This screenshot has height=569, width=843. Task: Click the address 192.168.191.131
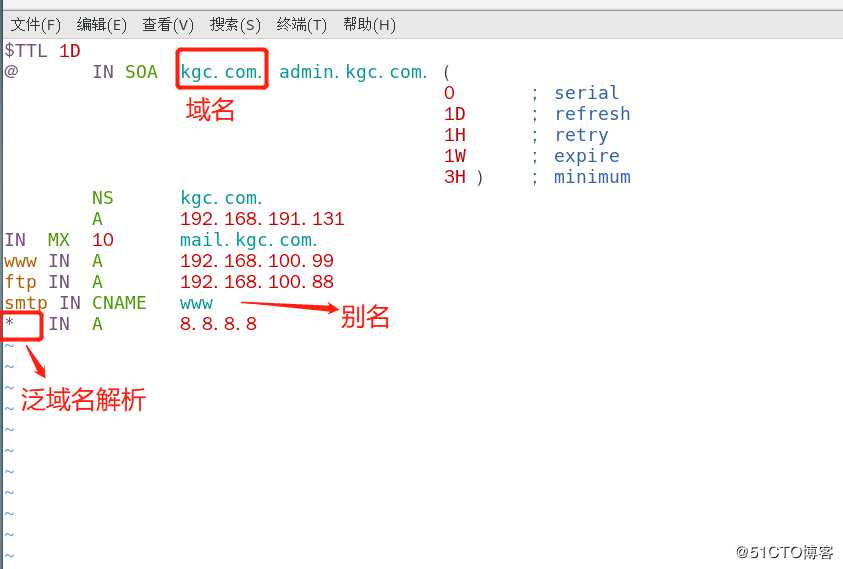point(262,219)
